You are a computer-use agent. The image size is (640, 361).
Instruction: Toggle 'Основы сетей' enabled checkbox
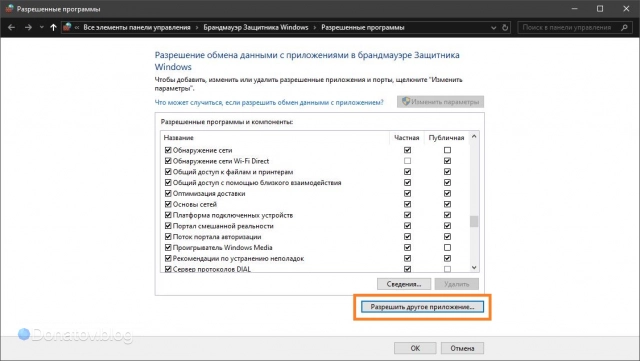[x=168, y=204]
